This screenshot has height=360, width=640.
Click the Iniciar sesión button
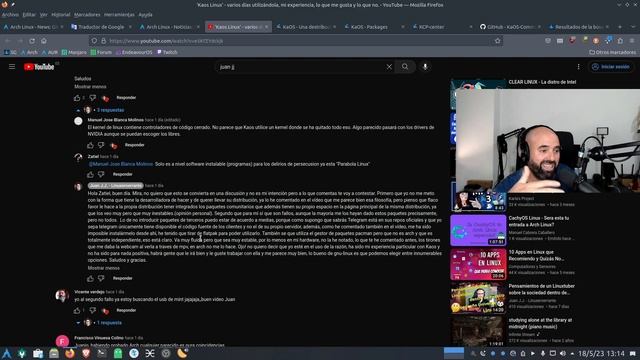pos(611,67)
